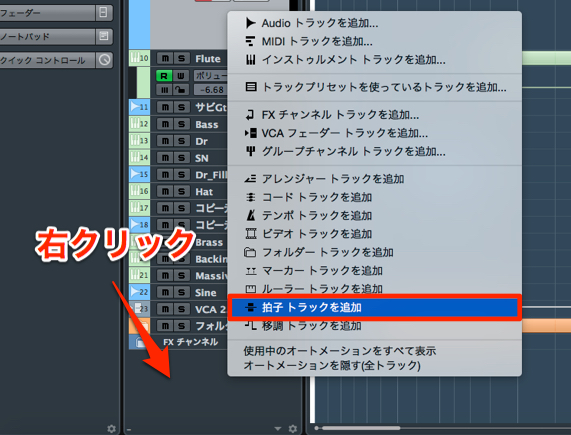Screen dimensions: 571x435
Task: Solo the サビGt track
Action: point(181,107)
